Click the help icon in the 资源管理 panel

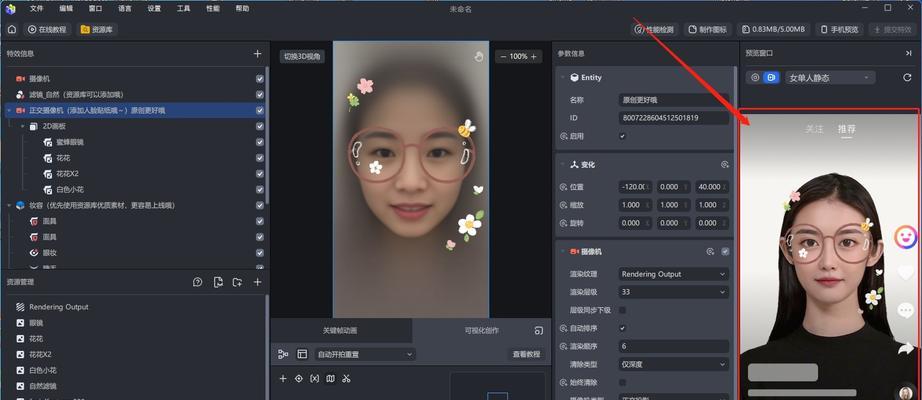tap(198, 283)
